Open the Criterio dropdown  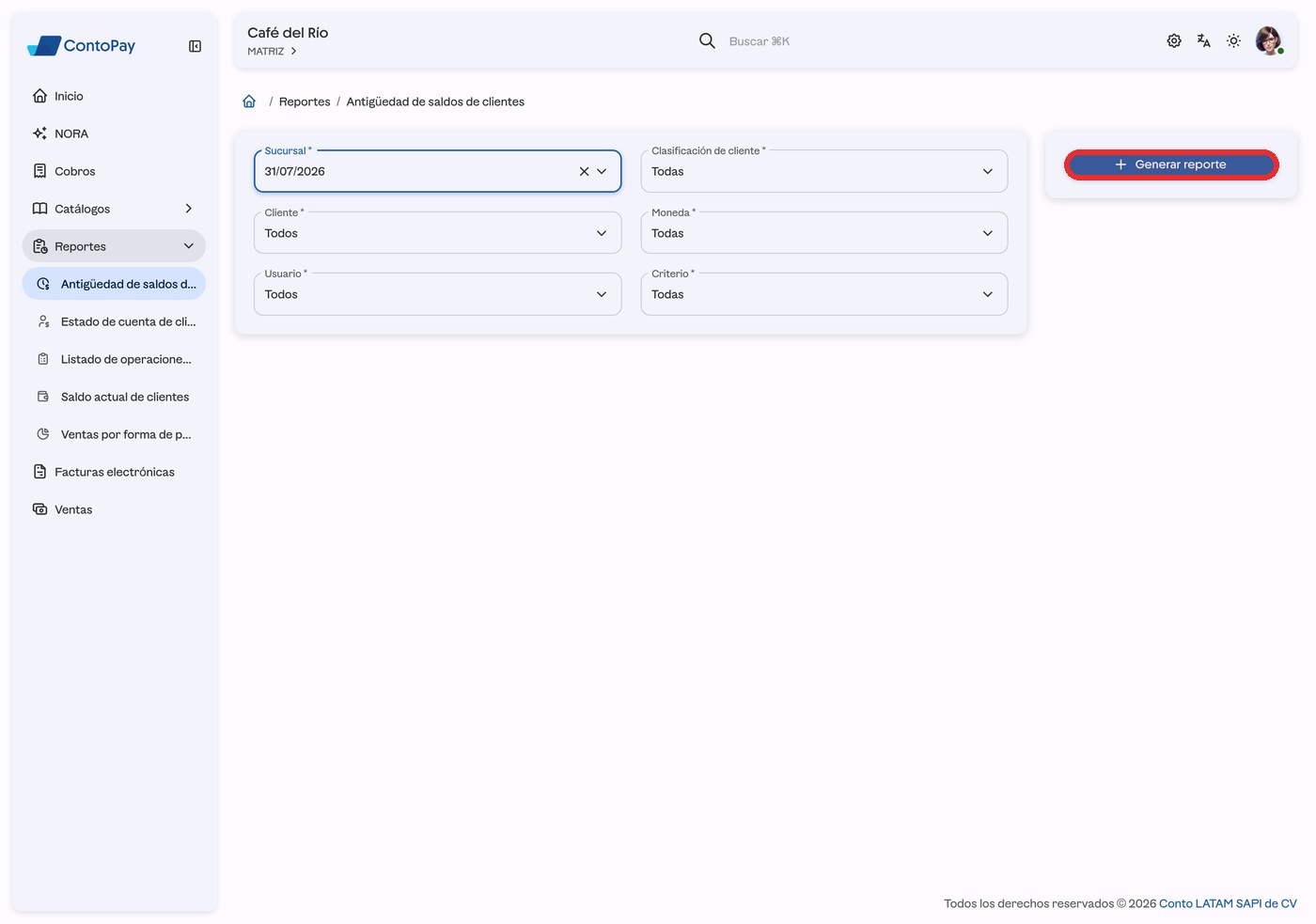point(824,294)
